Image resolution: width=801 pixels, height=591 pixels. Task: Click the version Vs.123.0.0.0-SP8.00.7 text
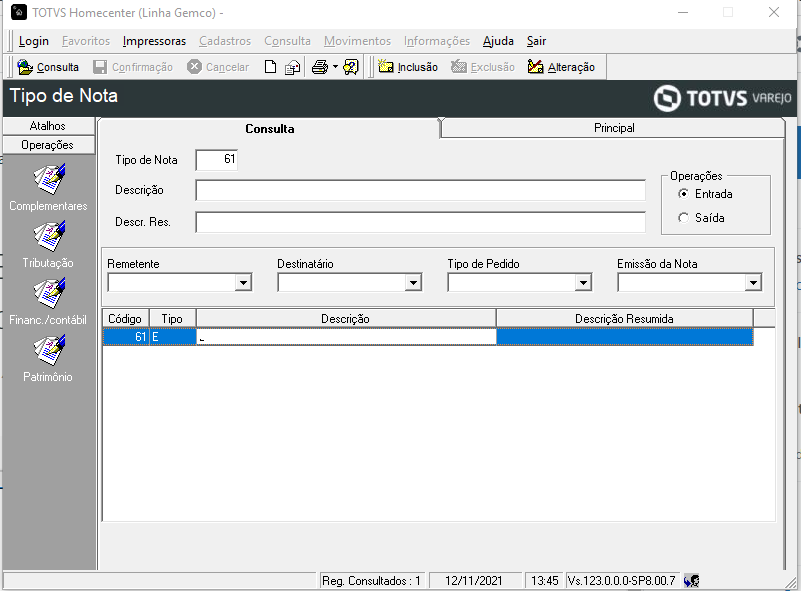622,581
